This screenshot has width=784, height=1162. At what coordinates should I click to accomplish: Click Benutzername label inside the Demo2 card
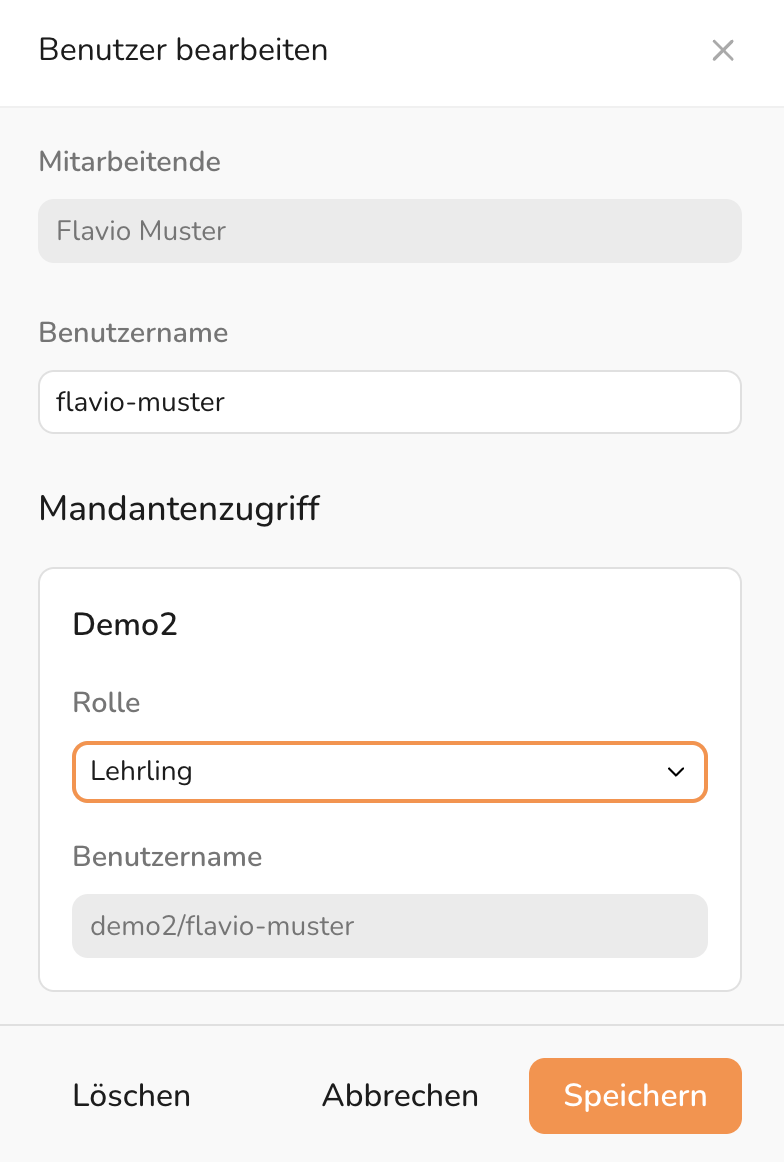167,857
